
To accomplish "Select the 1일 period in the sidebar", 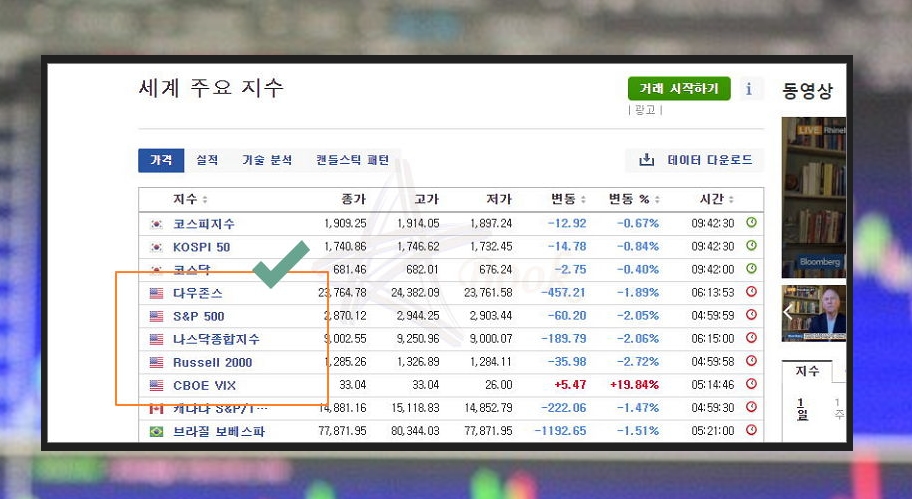I will (802, 409).
